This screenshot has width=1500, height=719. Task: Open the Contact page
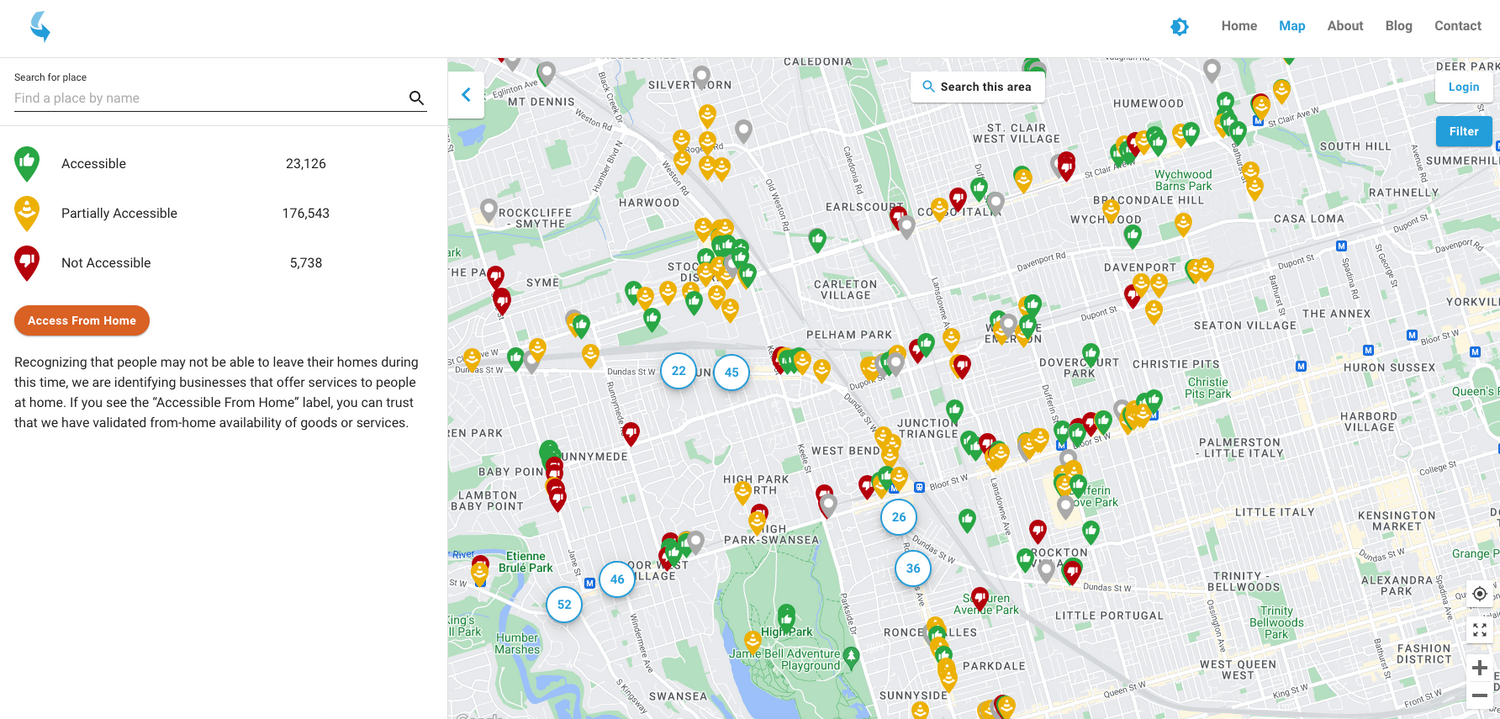[x=1458, y=26]
